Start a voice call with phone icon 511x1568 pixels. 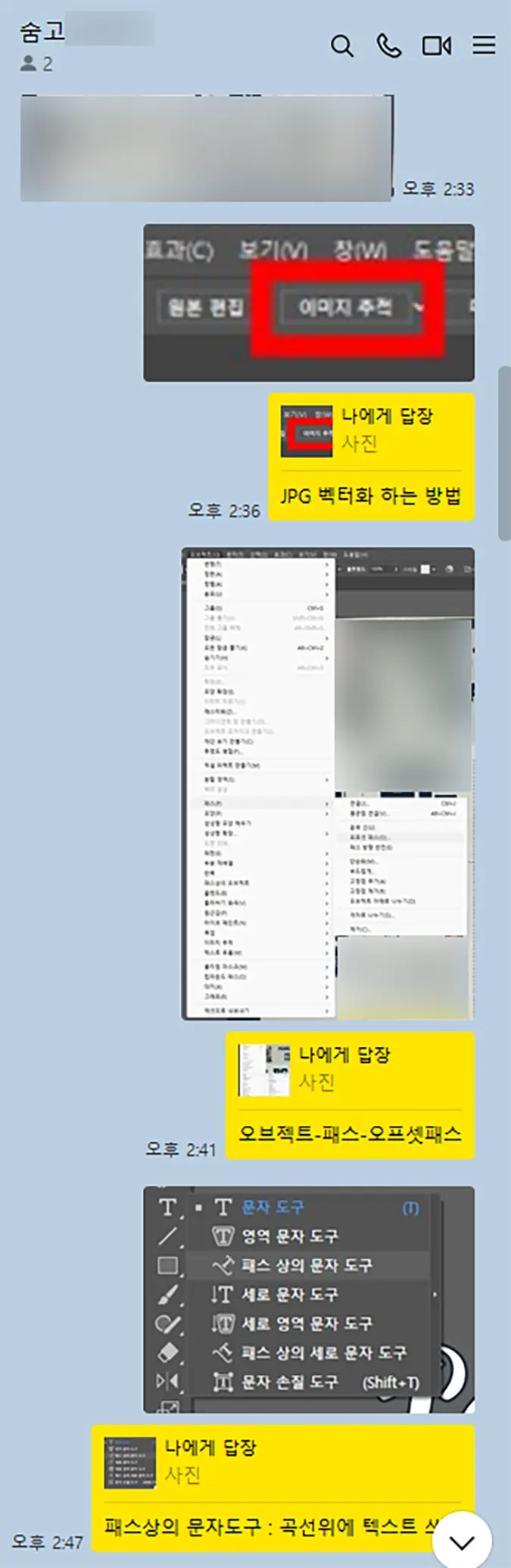pos(389,46)
